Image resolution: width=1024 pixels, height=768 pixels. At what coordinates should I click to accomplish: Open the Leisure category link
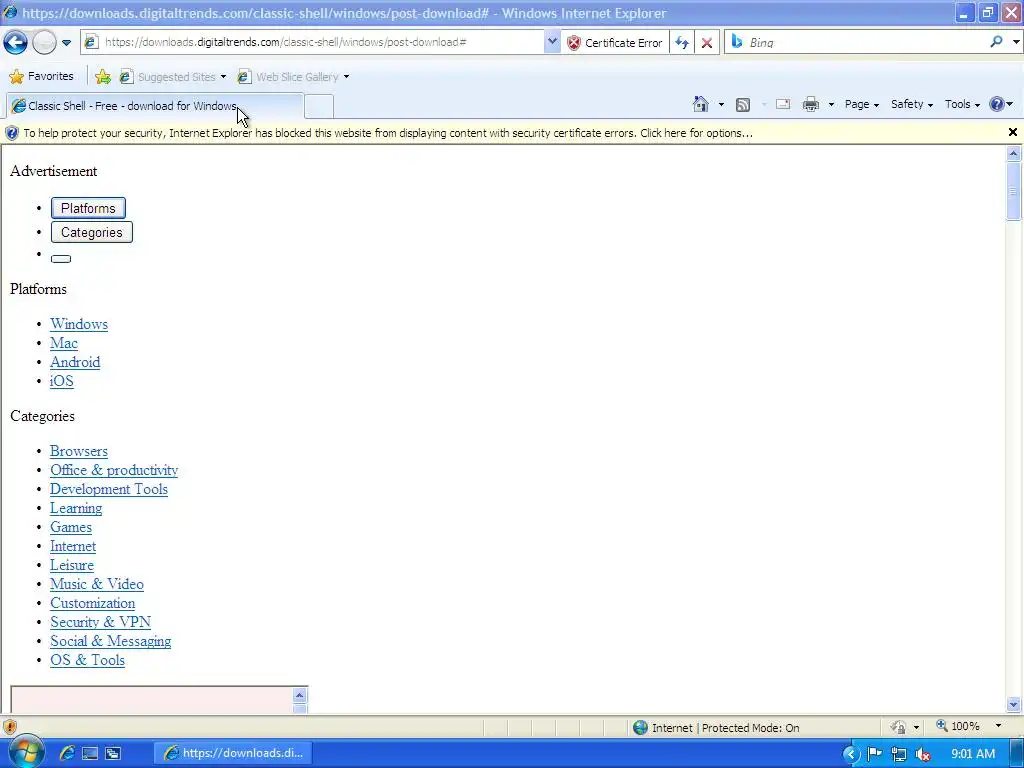(72, 565)
